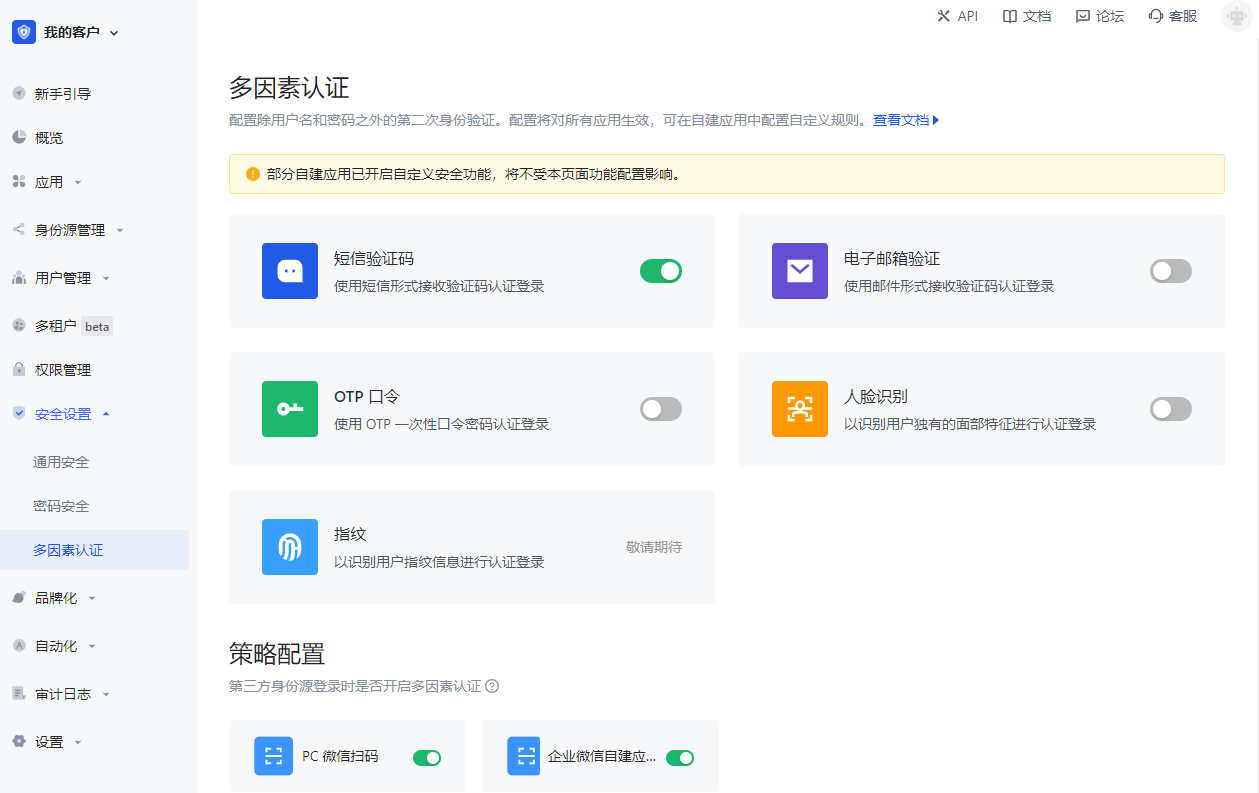Go to 通用安全 settings page
The image size is (1259, 793).
[x=61, y=462]
